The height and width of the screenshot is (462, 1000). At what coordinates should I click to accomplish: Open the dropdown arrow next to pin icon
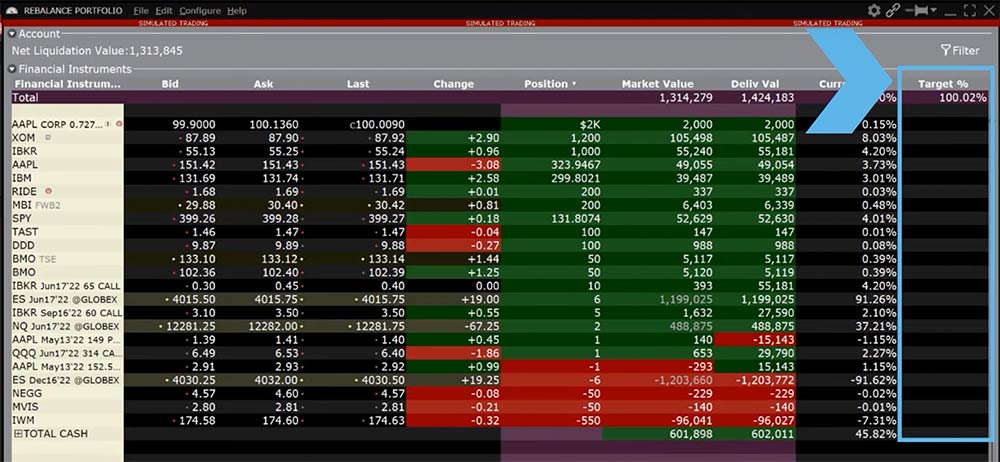pyautogui.click(x=933, y=10)
